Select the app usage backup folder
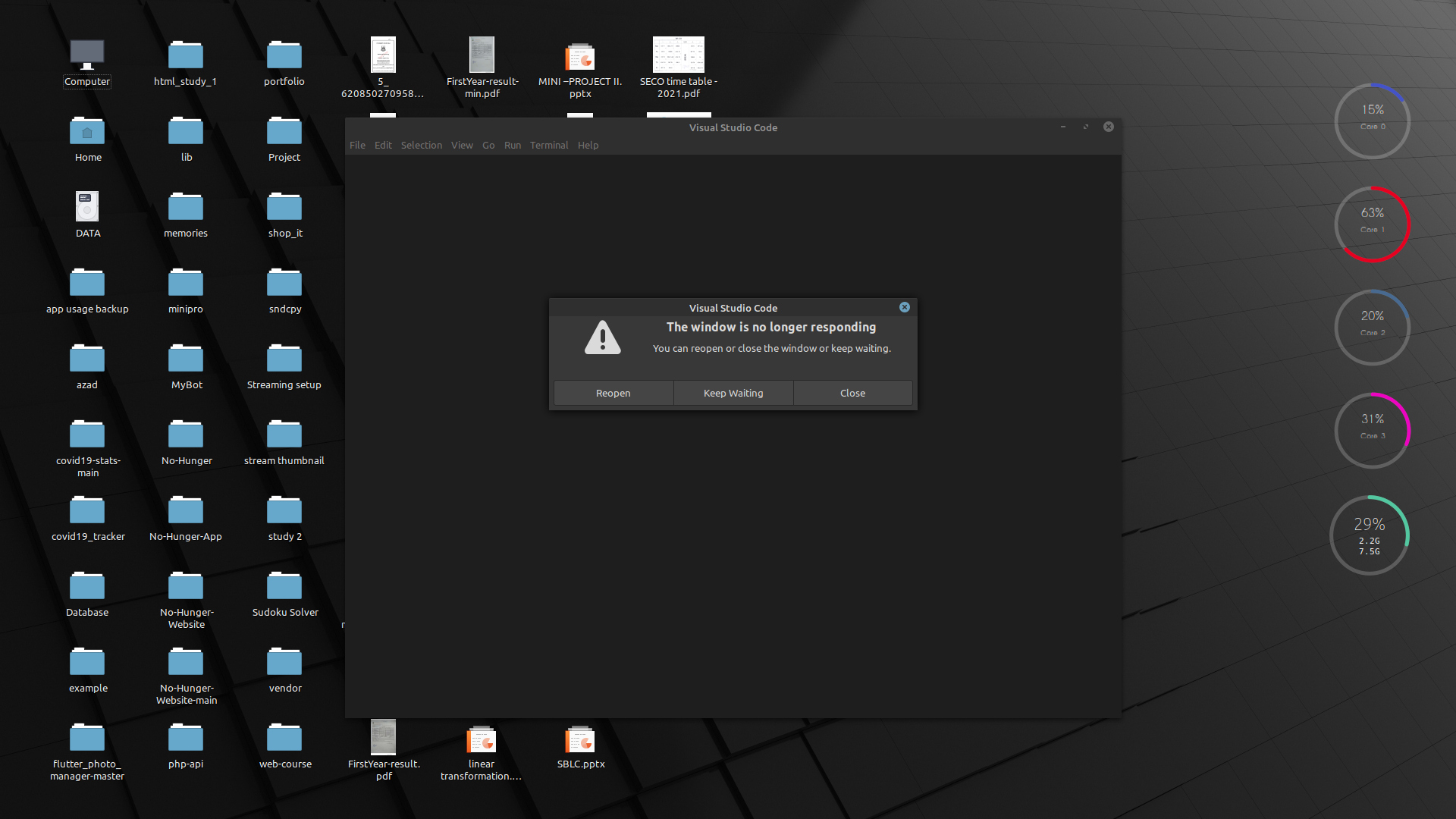This screenshot has width=1456, height=819. [x=87, y=290]
